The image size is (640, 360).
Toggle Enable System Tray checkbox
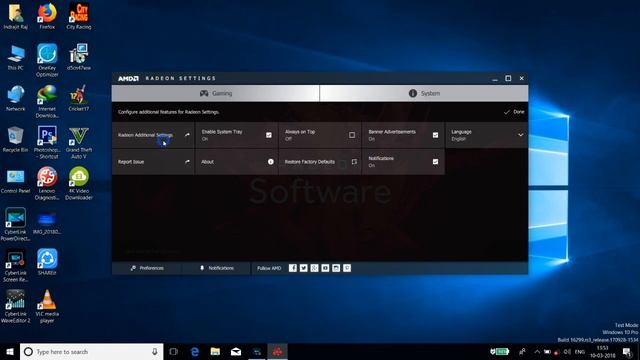click(269, 135)
